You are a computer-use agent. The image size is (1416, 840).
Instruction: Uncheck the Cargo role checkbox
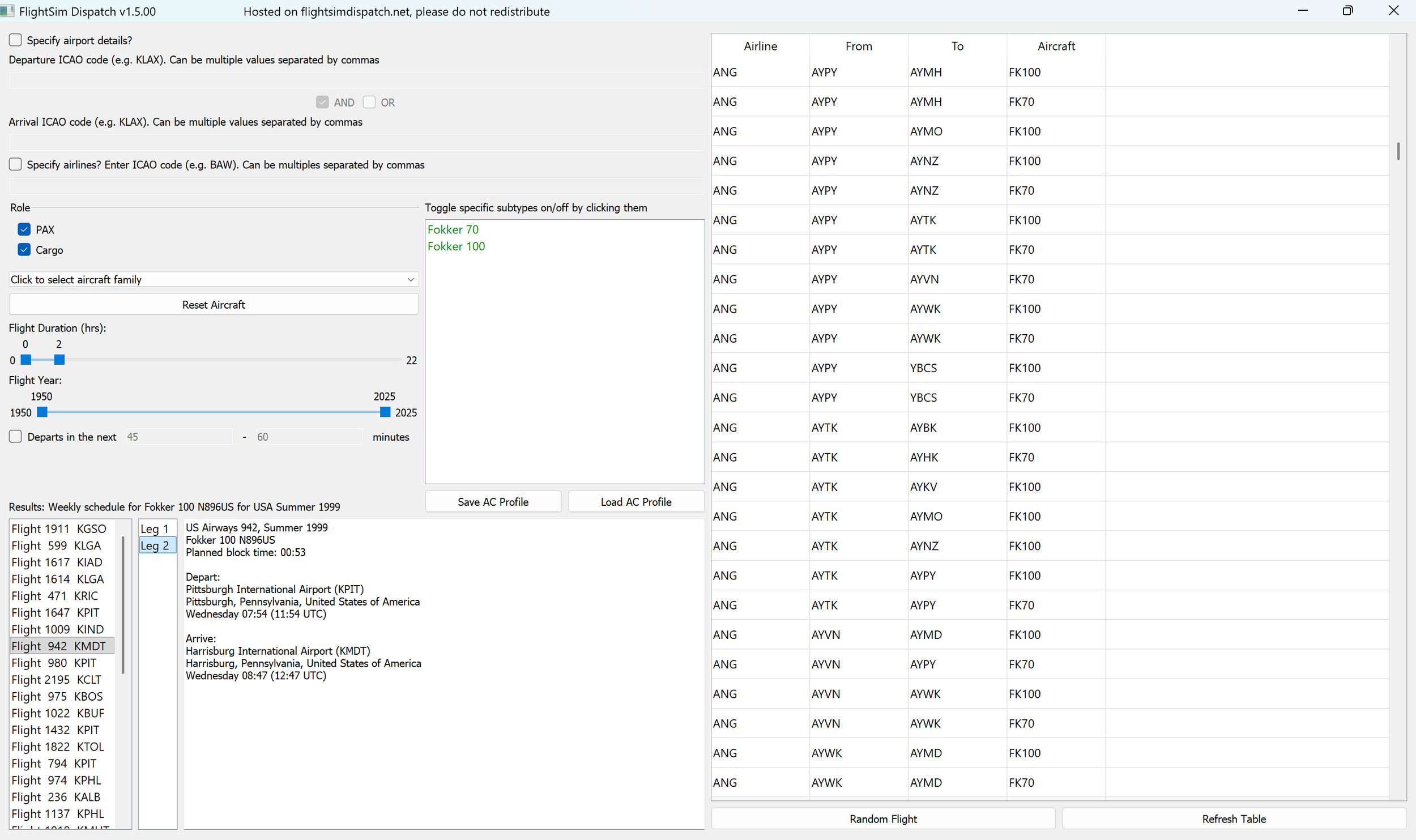click(24, 250)
